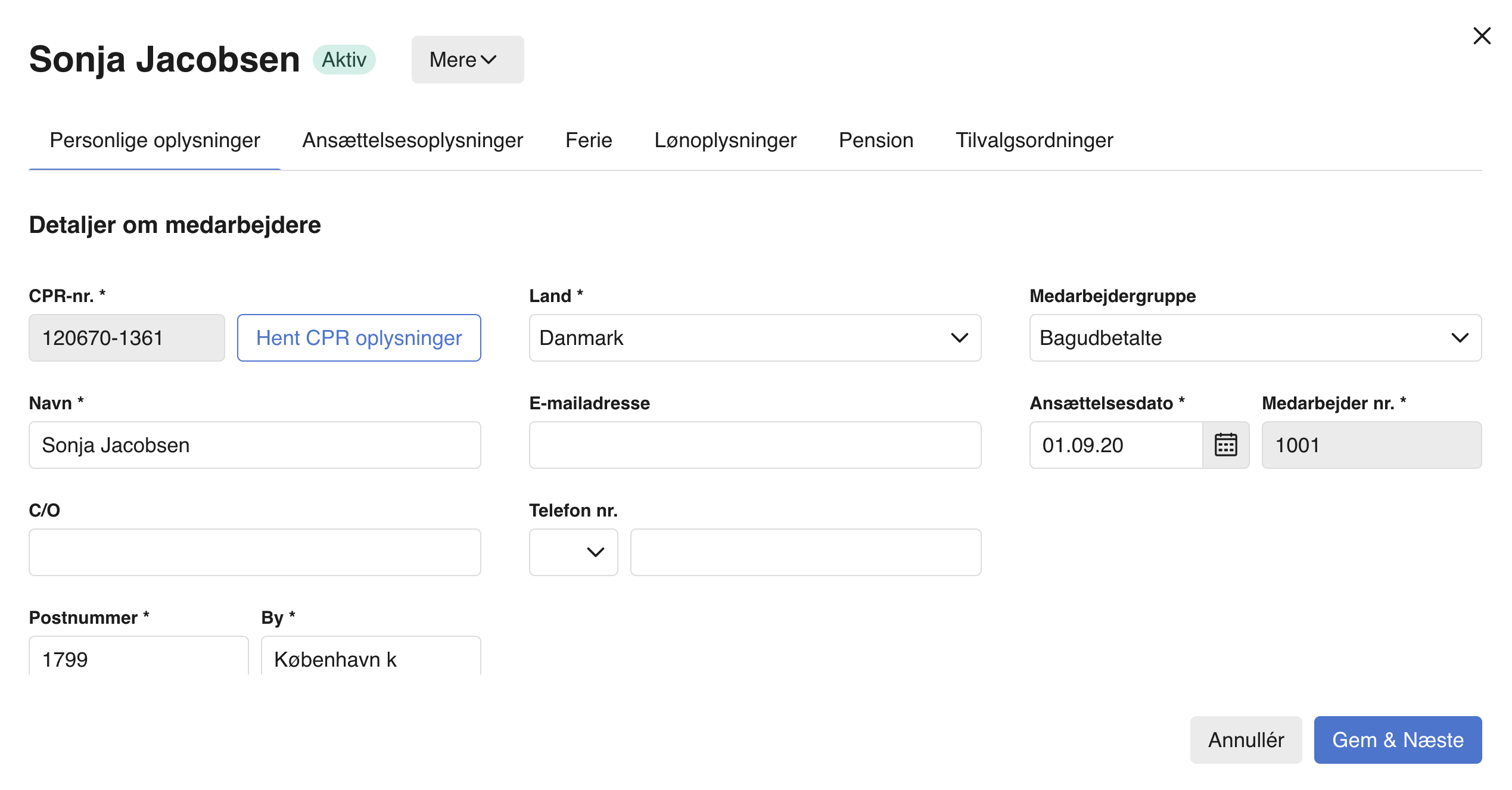1512x790 pixels.
Task: Open the Medarbejdergruppe dropdown
Action: tap(1255, 338)
